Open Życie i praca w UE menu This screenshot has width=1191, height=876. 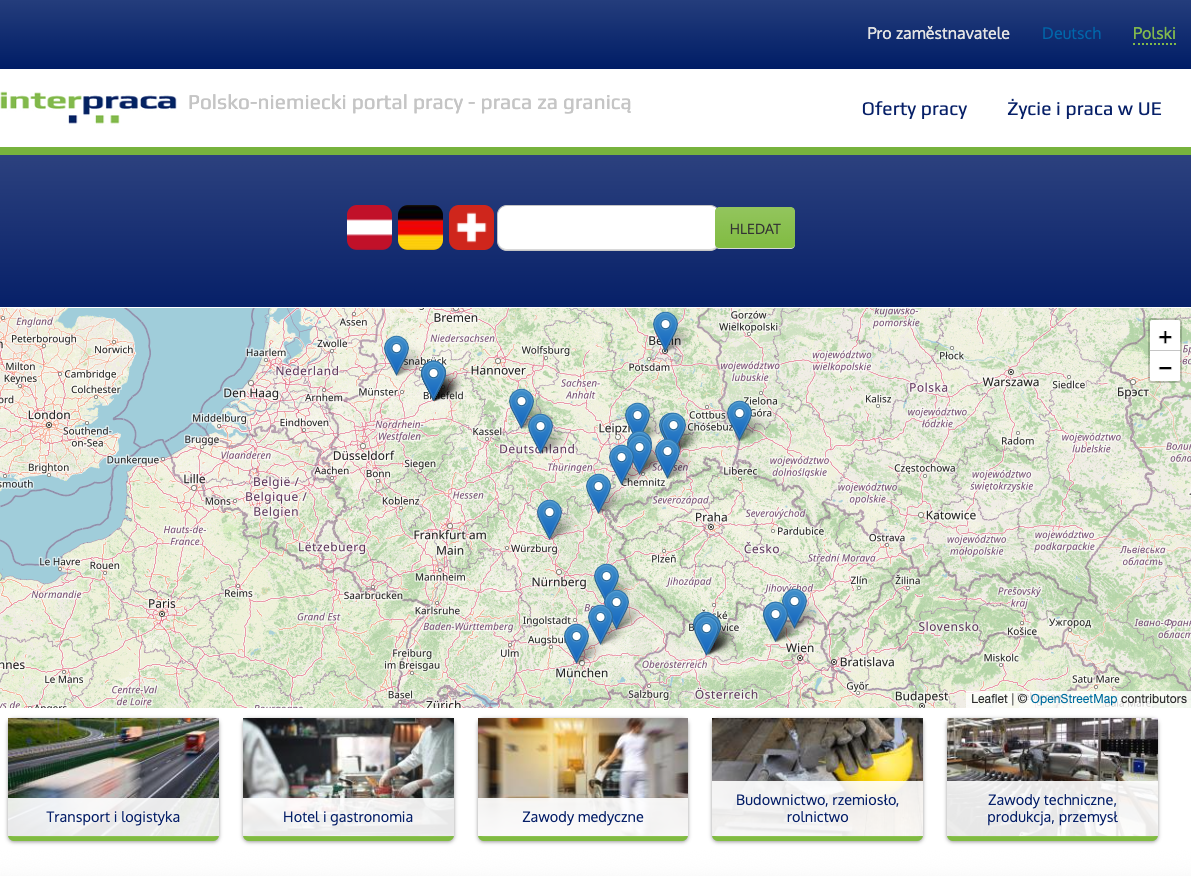click(x=1084, y=109)
